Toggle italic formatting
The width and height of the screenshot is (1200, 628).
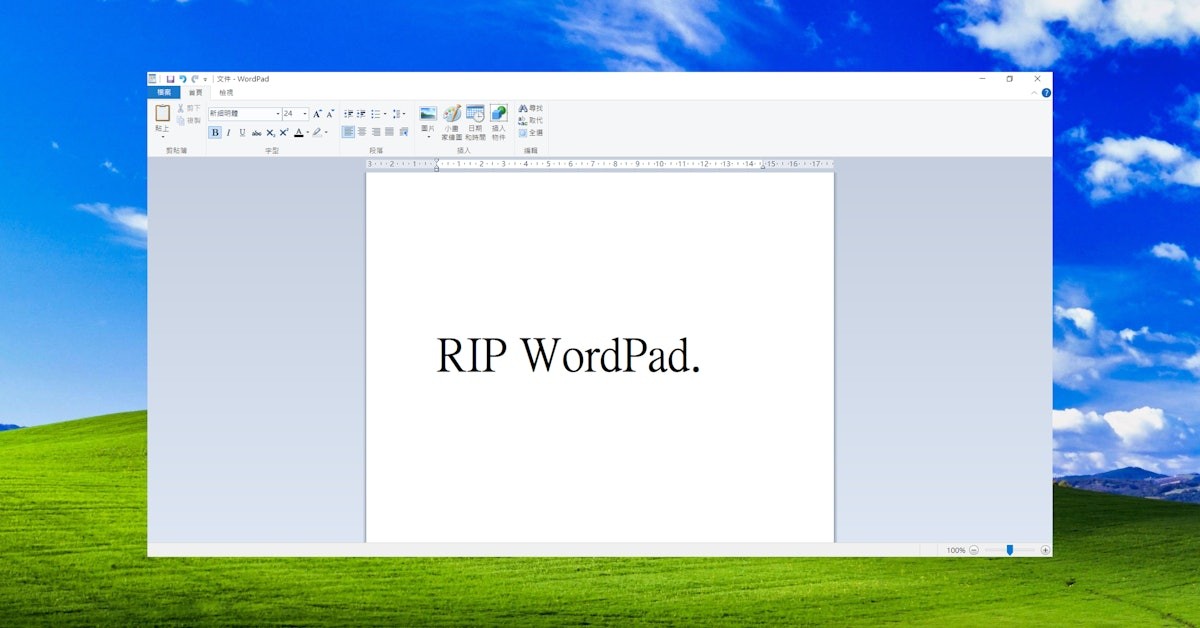228,132
